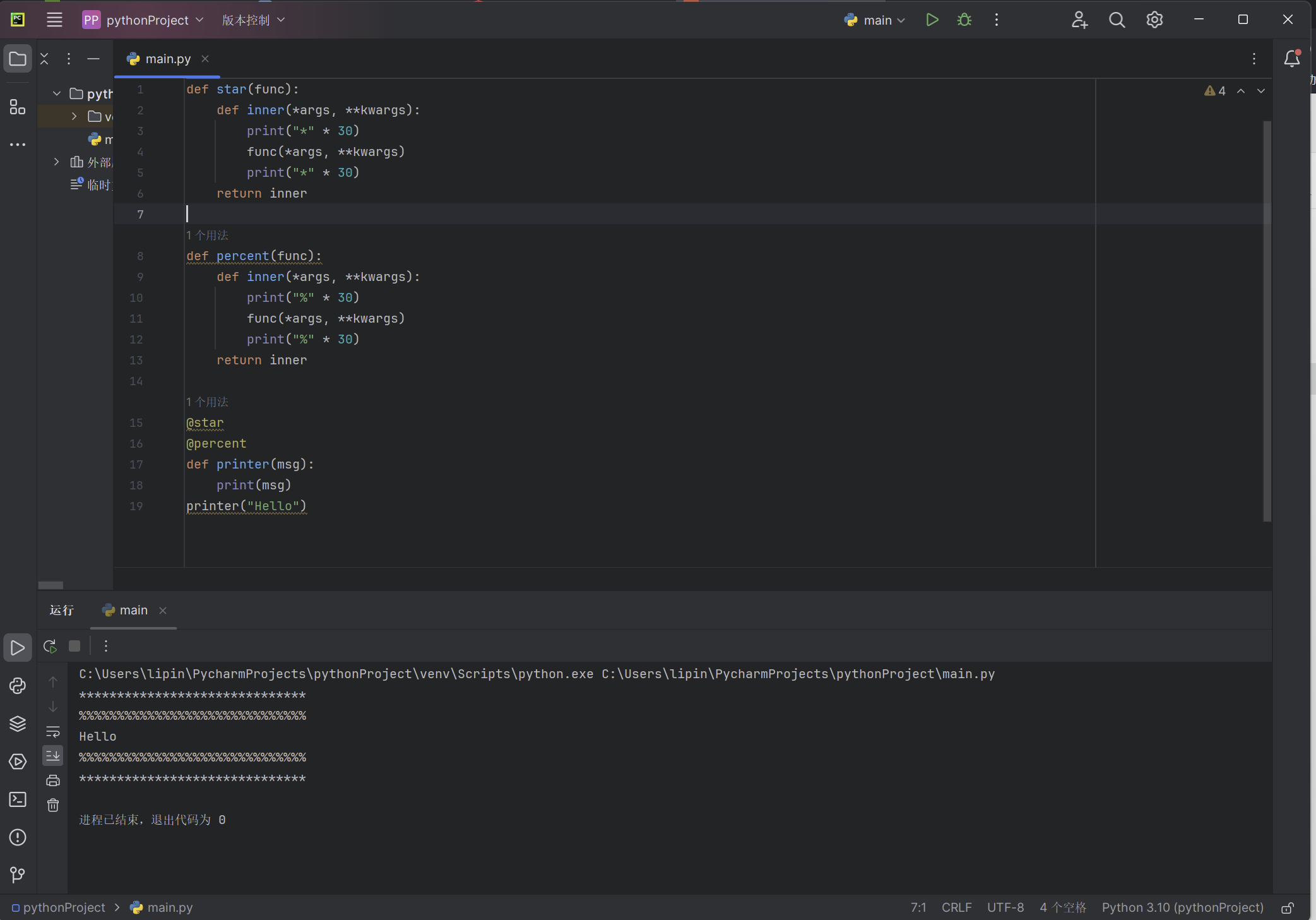Open Terminal tool window
The image size is (1316, 920).
pos(18,799)
